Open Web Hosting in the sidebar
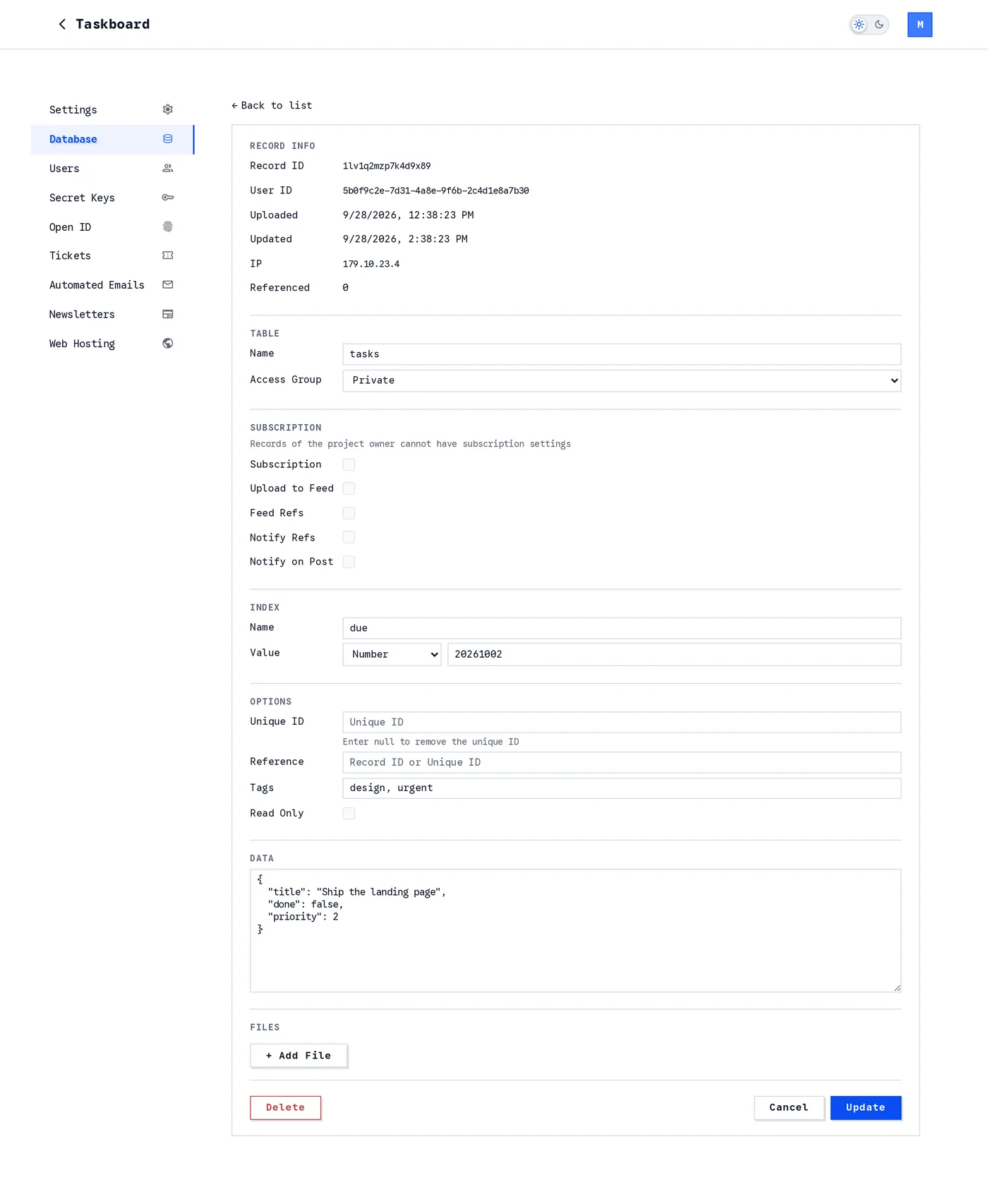Screen dimensions: 988x1204 point(112,344)
